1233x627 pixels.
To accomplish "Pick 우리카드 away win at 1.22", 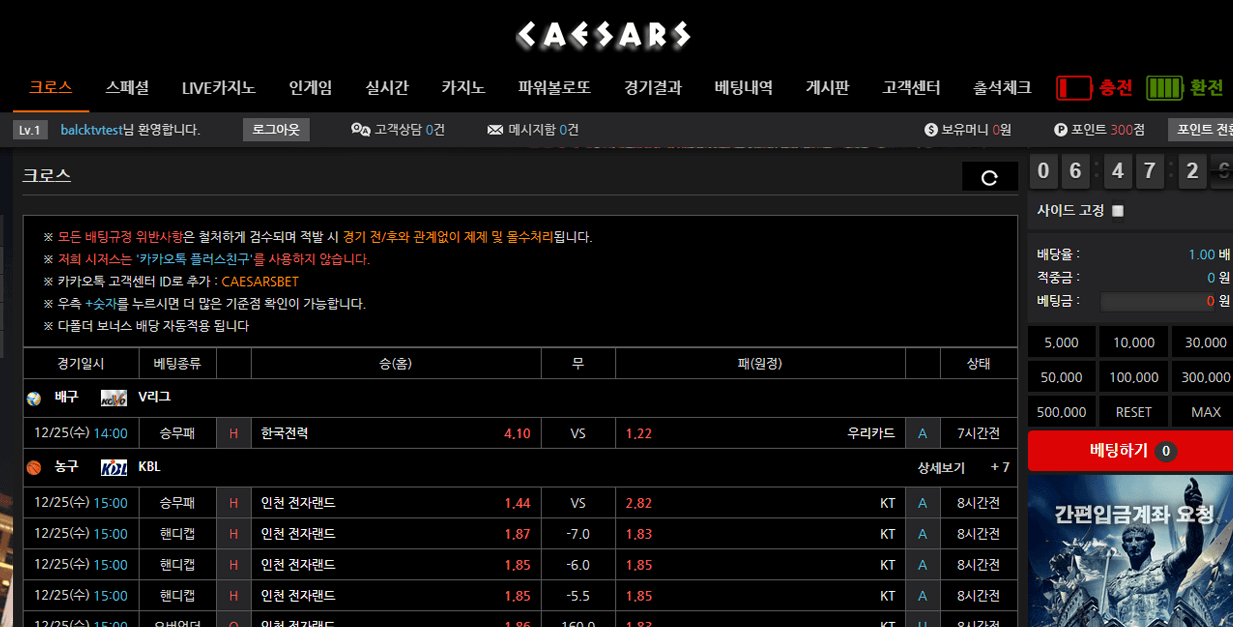I will coord(760,433).
